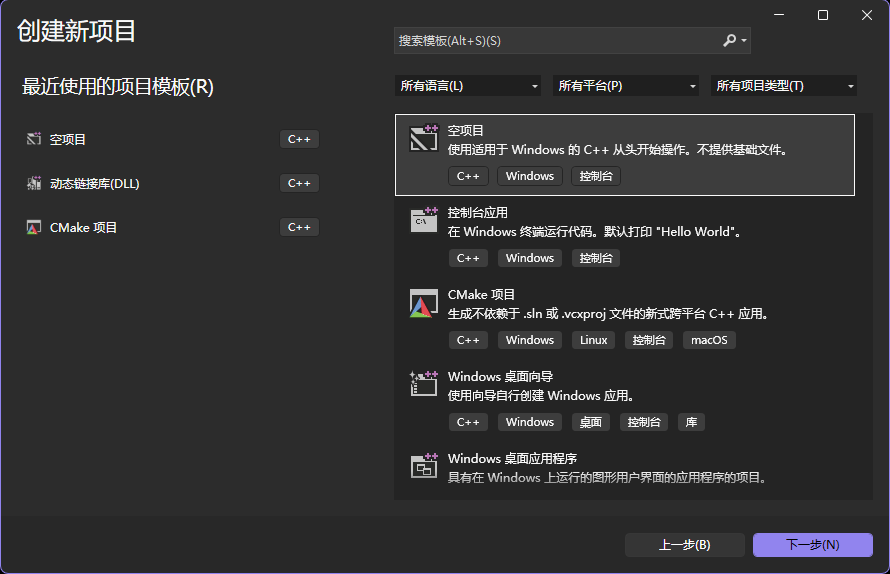Go back with 上一步(B)
890x574 pixels.
[x=685, y=545]
